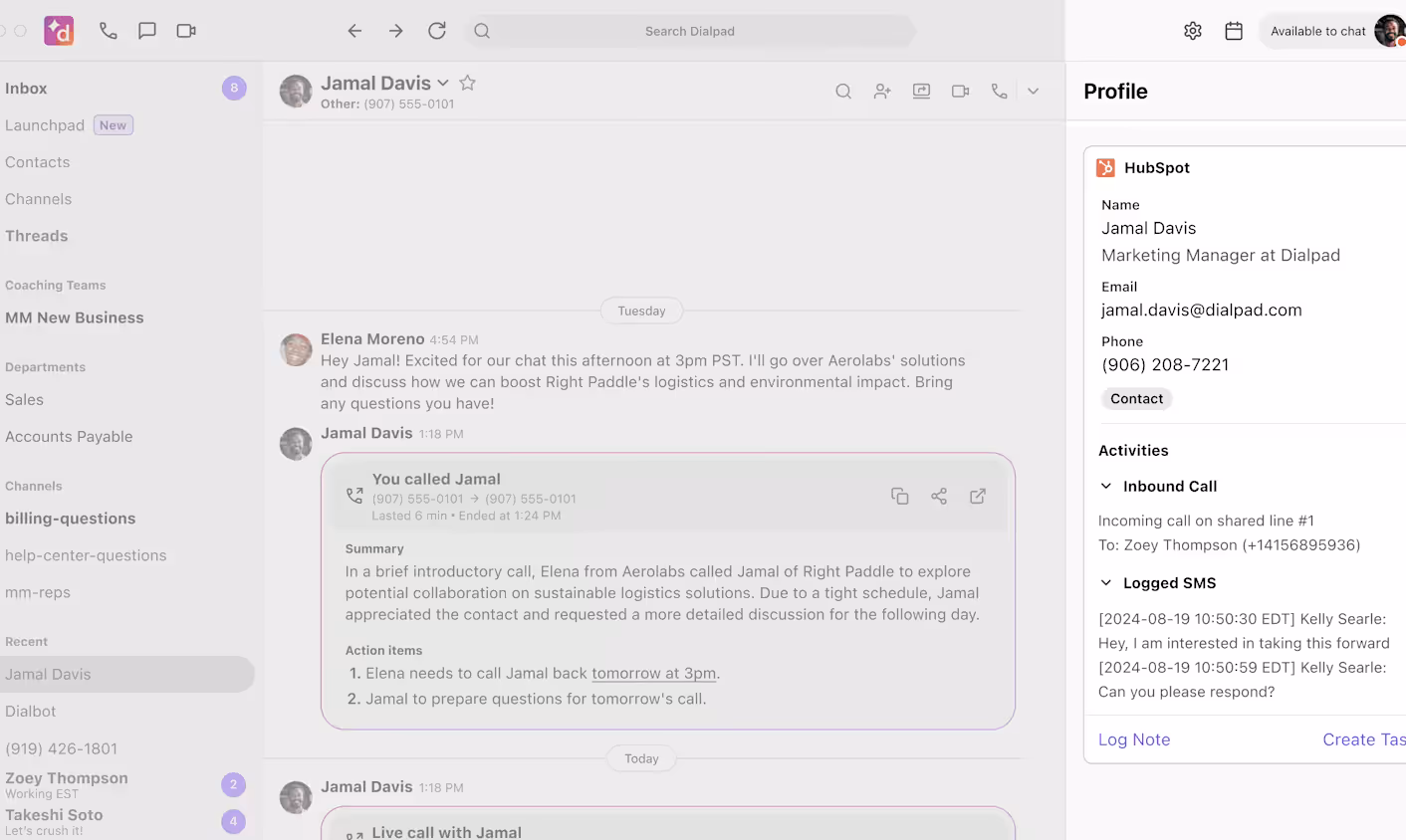Open Channels in the sidebar navigation
The image size is (1406, 840).
point(38,199)
